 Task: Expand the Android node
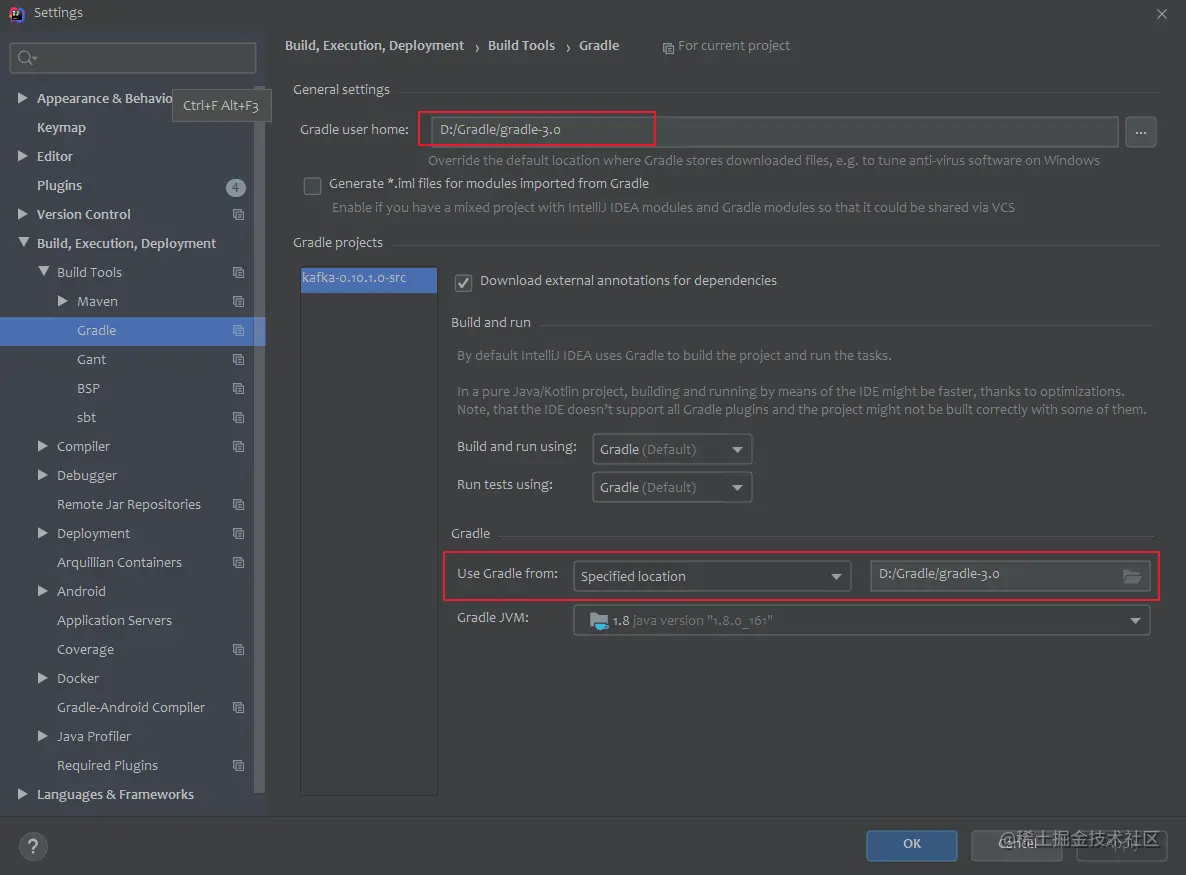pyautogui.click(x=42, y=591)
